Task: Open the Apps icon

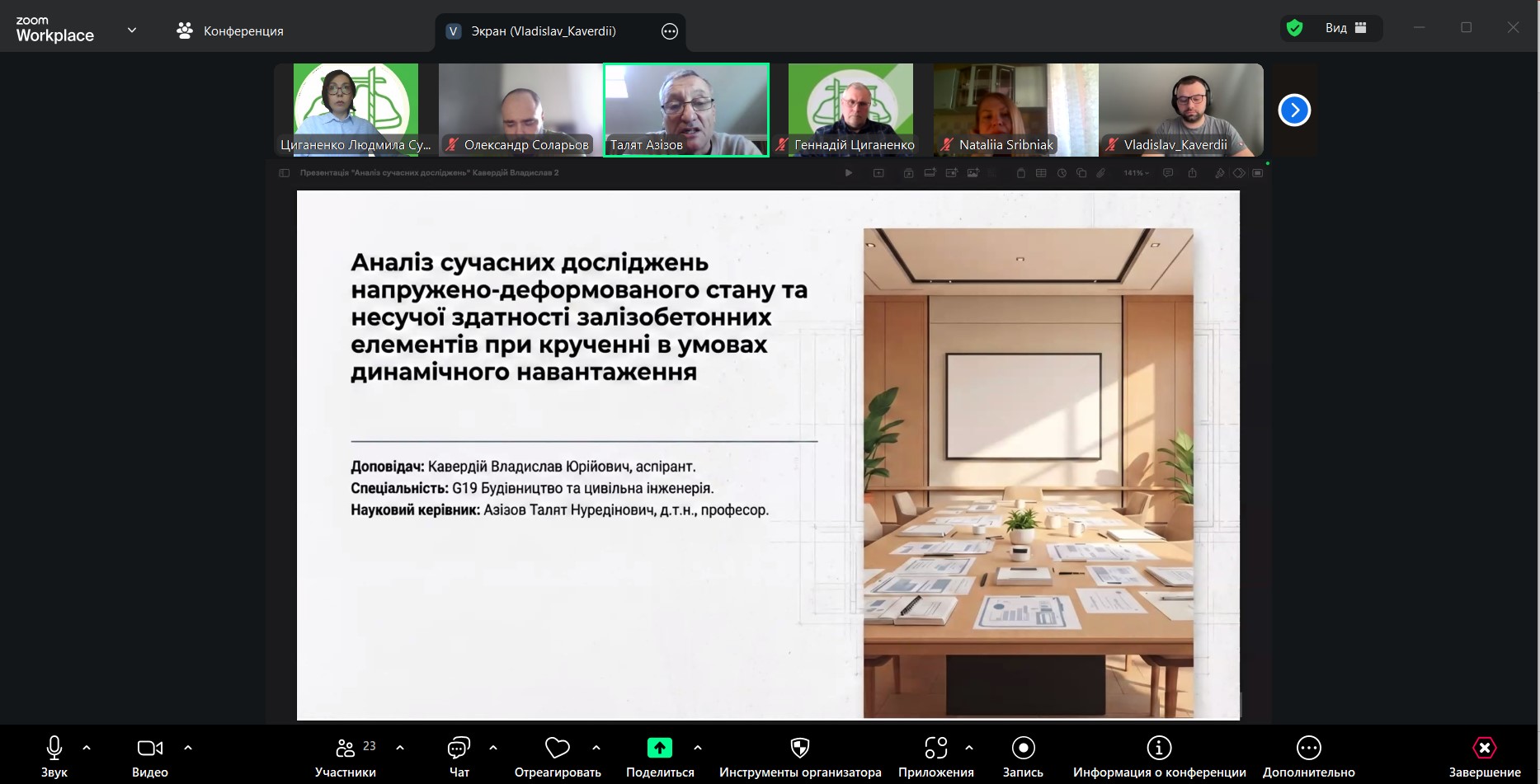Action: coord(935,748)
